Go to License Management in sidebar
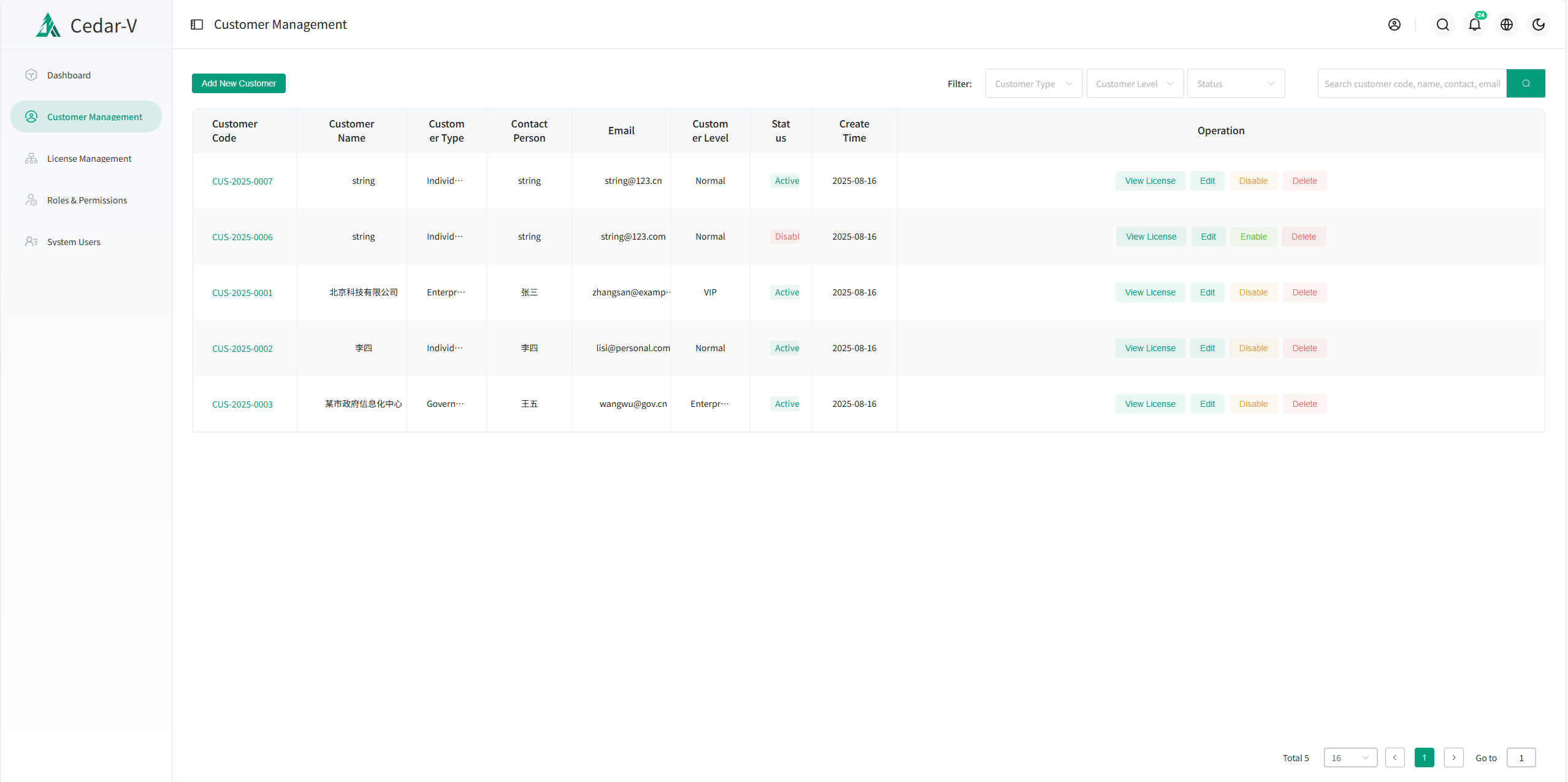Screen dimensions: 1568x782 coord(89,159)
